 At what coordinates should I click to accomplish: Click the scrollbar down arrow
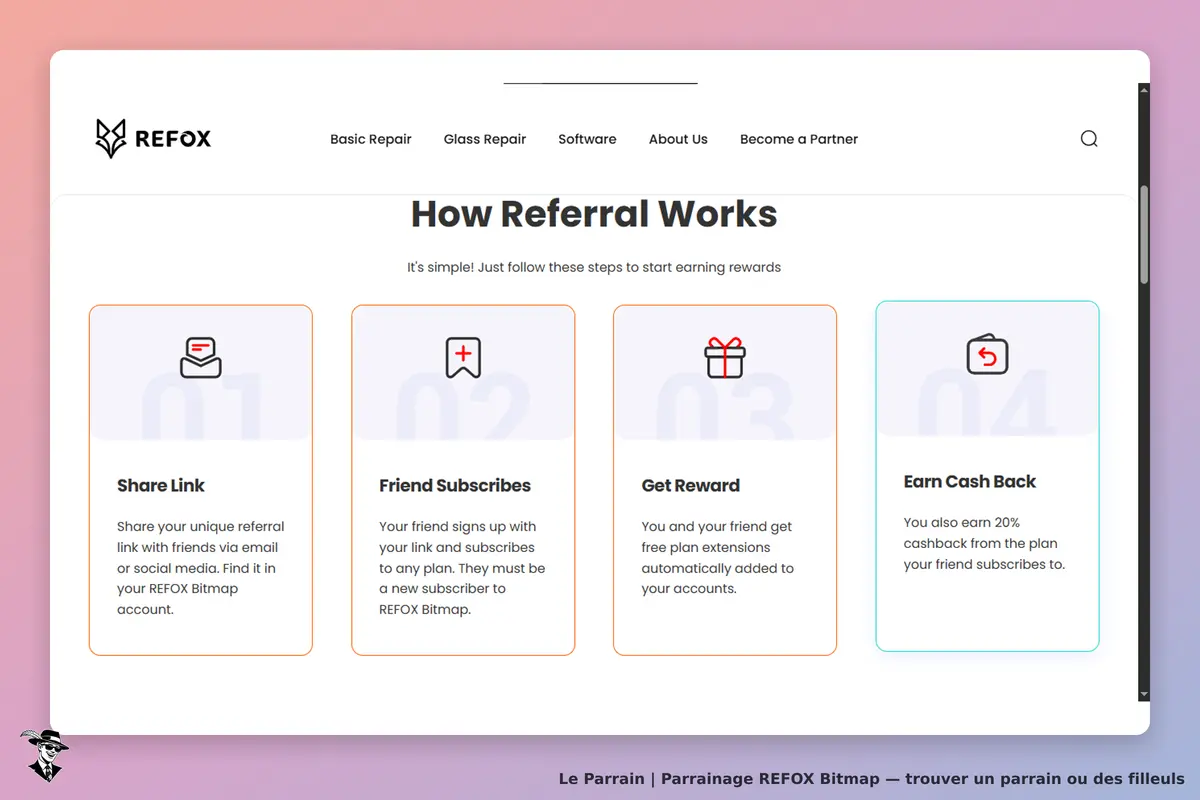(1144, 694)
